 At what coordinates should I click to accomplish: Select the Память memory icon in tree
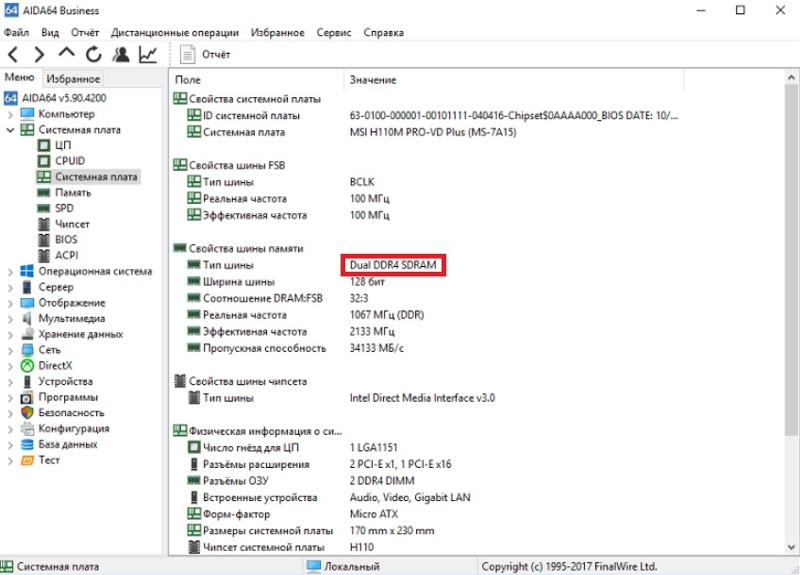[44, 193]
